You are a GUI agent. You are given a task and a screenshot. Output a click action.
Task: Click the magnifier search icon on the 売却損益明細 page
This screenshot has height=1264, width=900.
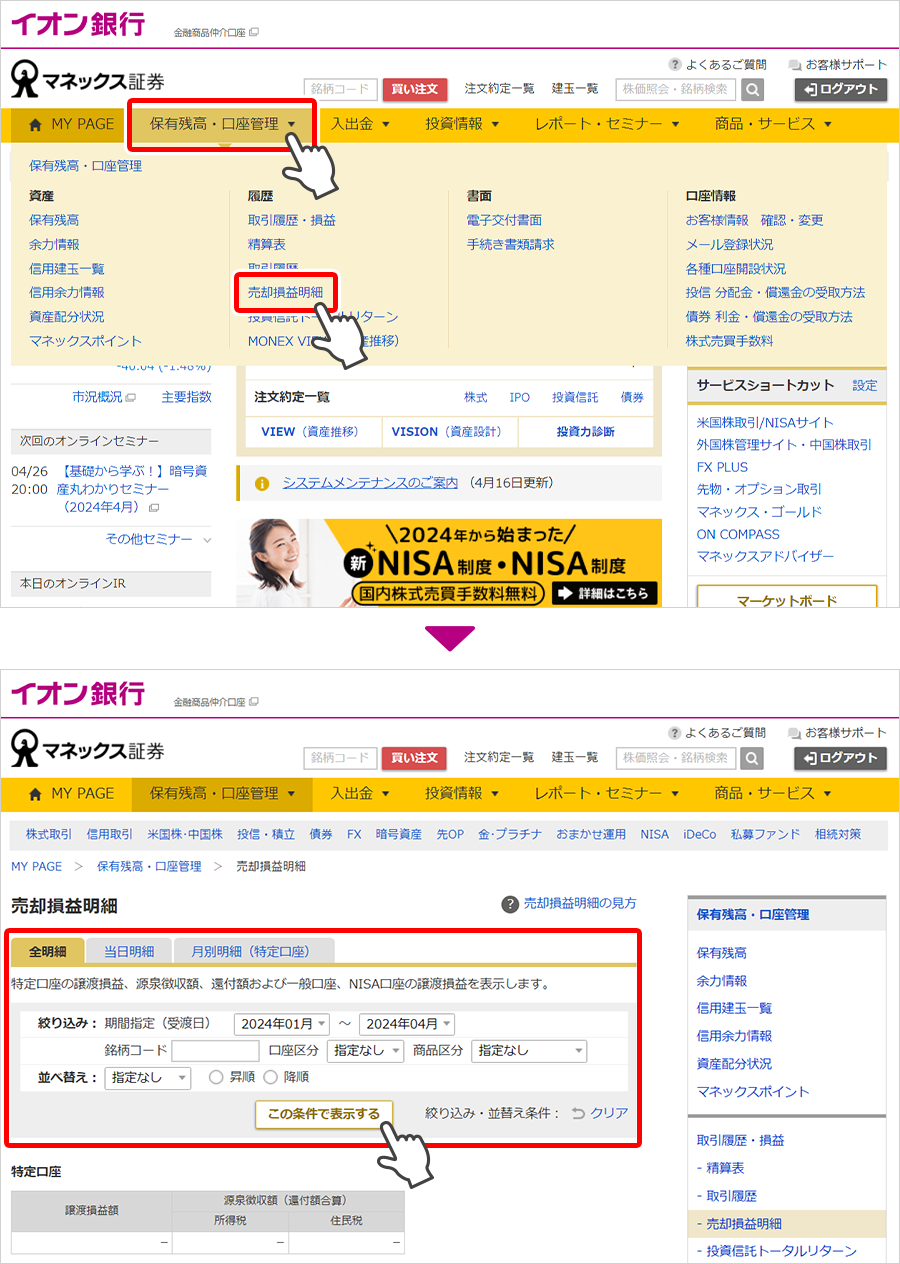pos(752,758)
